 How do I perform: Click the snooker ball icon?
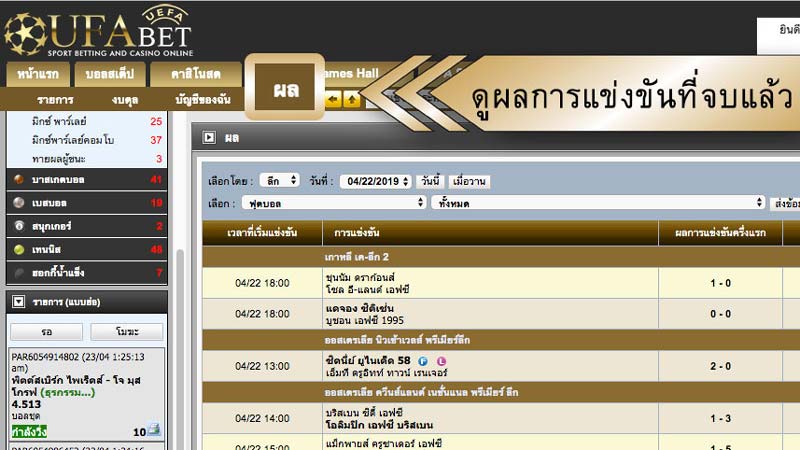pos(19,226)
